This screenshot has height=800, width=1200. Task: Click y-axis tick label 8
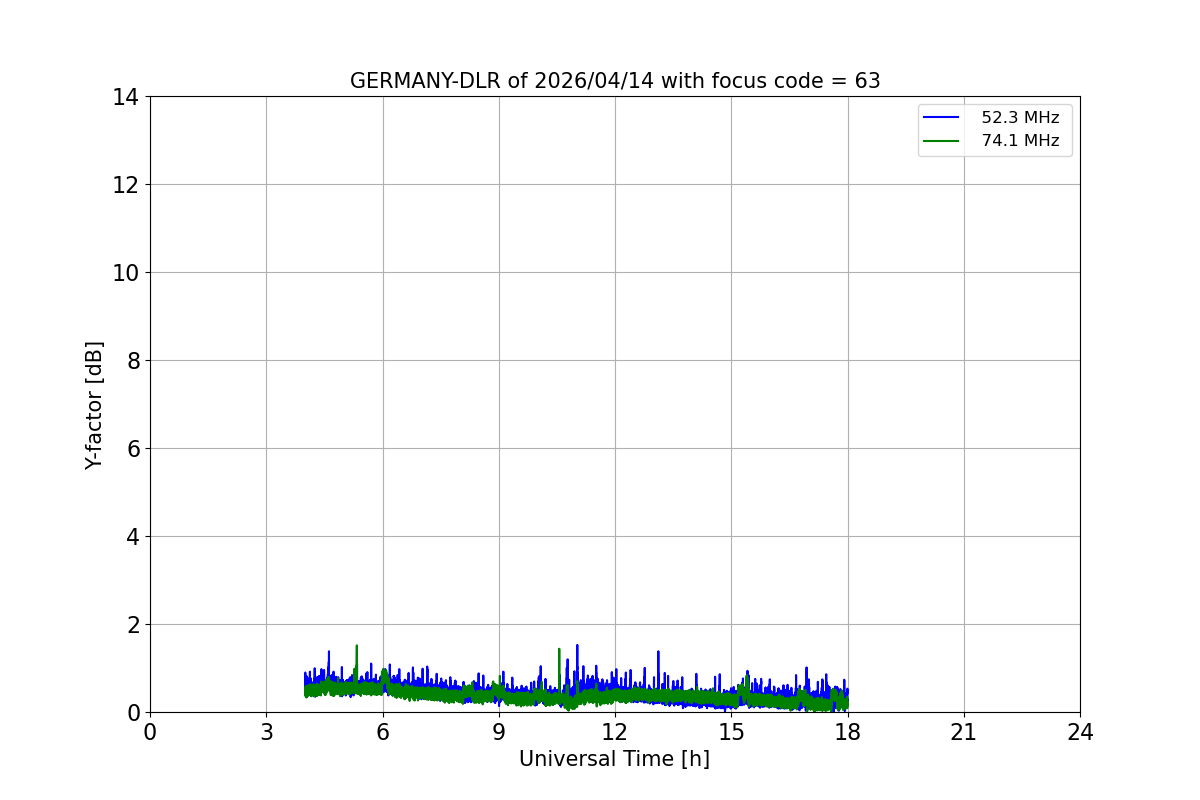click(x=131, y=361)
